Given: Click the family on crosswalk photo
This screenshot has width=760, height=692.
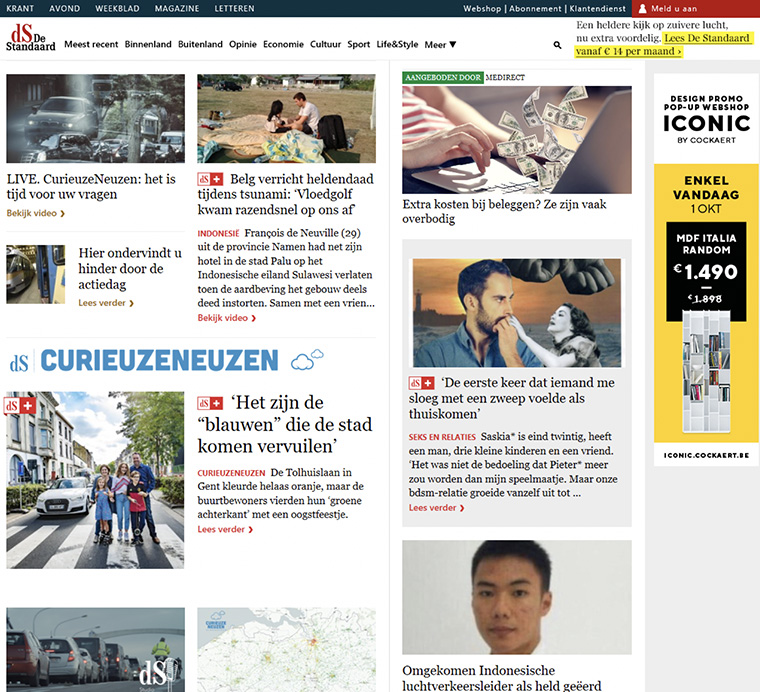Looking at the screenshot, I should pyautogui.click(x=95, y=480).
